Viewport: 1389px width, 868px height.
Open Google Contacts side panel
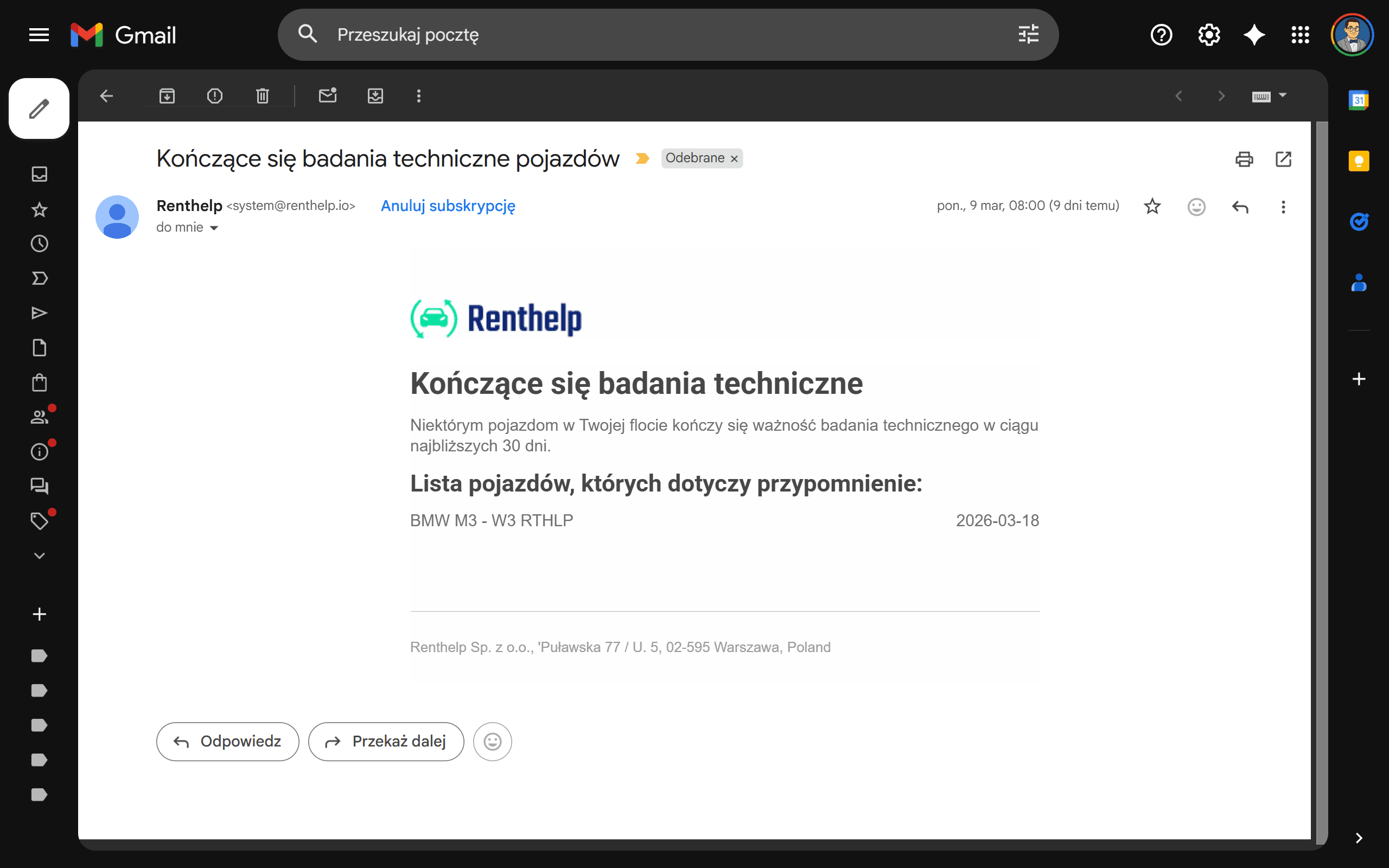[1359, 283]
